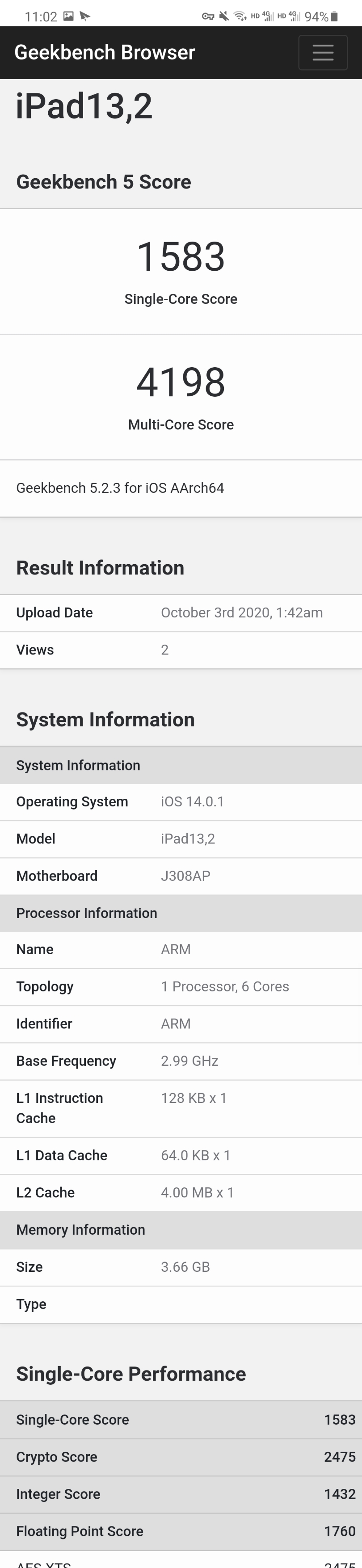
Task: Select the Model value iPad13,2
Action: (188, 839)
